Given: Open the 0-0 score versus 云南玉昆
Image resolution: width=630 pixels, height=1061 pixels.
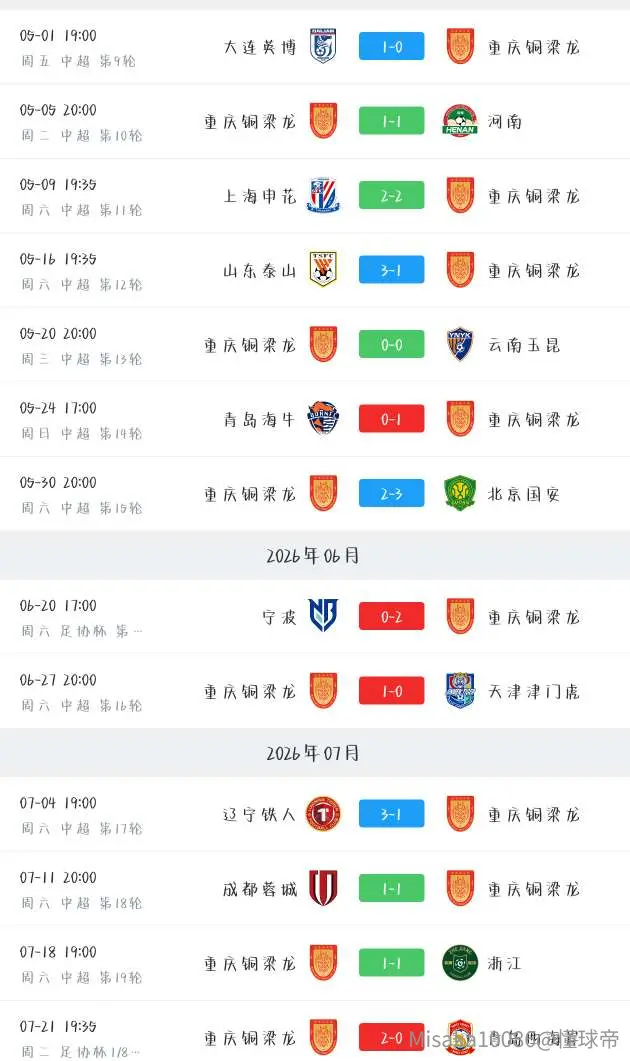Looking at the screenshot, I should 392,344.
